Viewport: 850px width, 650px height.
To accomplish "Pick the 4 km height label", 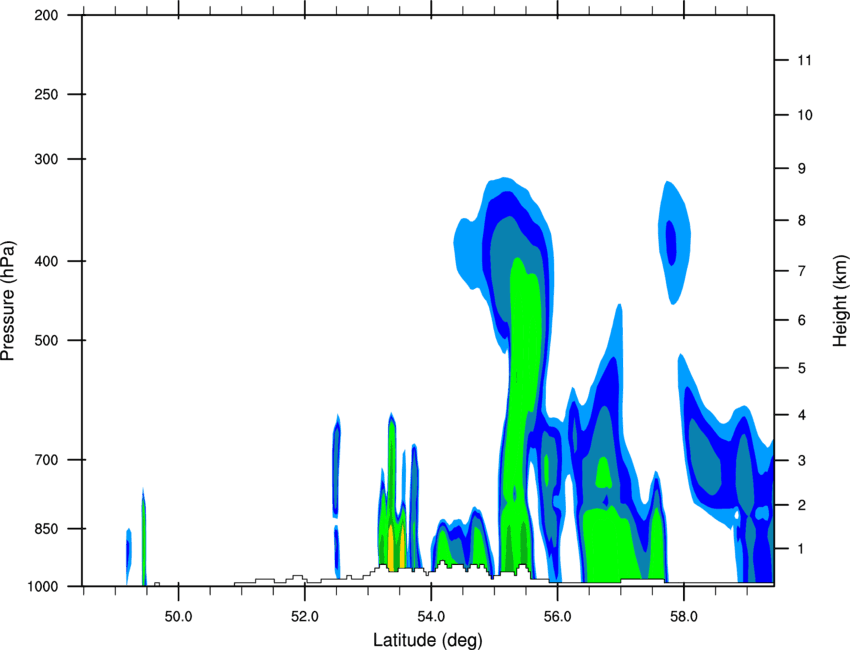I will pyautogui.click(x=802, y=415).
